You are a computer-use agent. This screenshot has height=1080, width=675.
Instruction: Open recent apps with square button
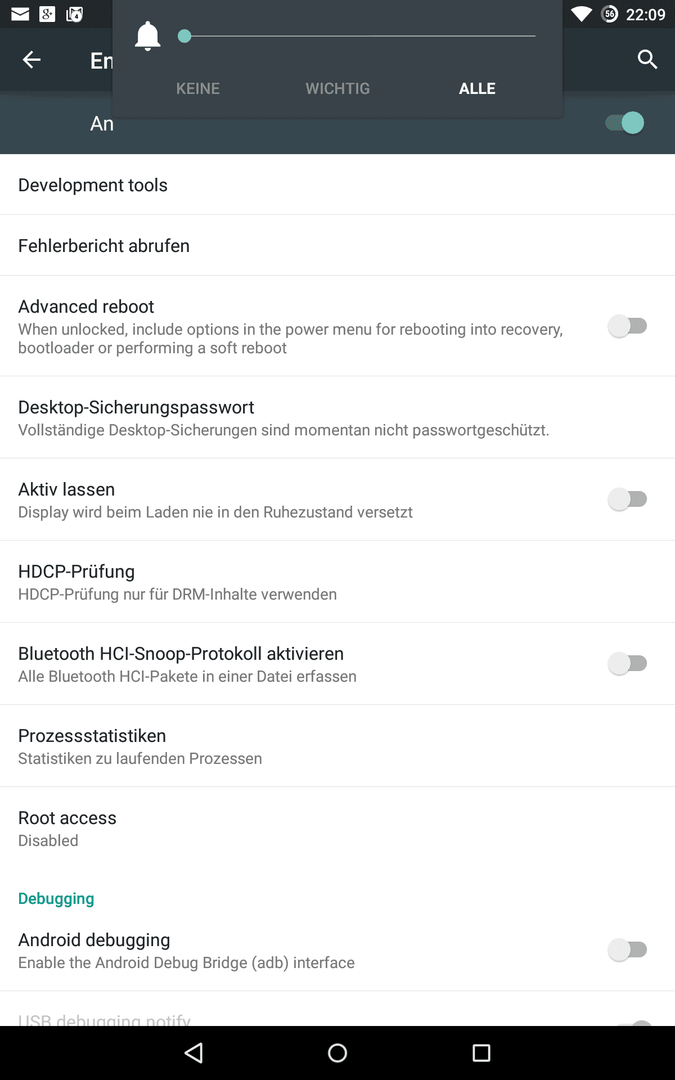pos(481,1052)
